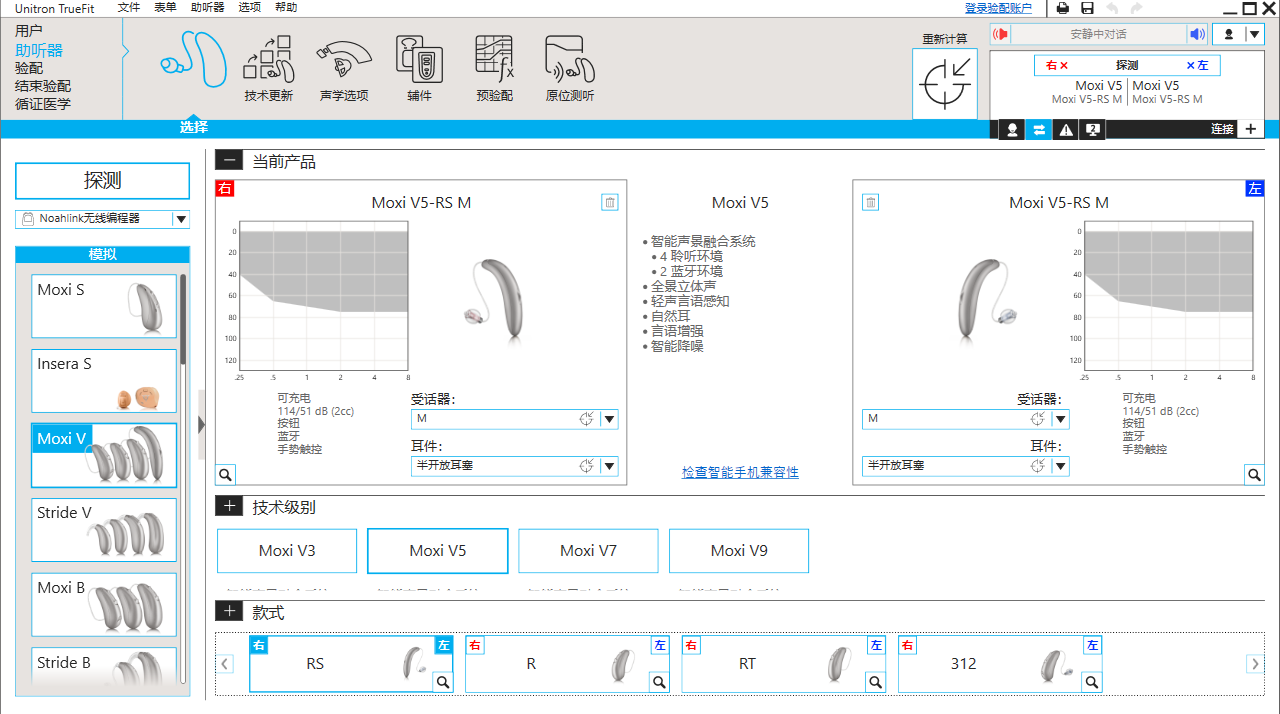
Task: Open the help monitor question icon
Action: 1093,129
